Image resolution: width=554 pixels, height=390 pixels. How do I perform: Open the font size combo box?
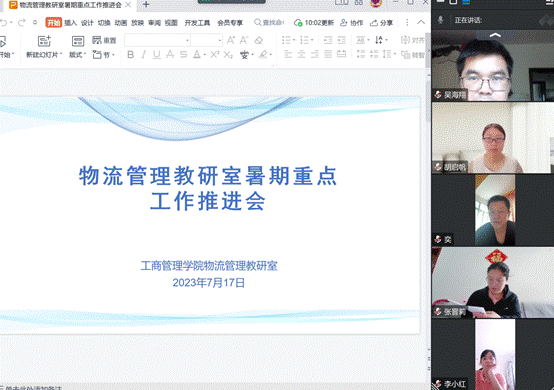(207, 40)
